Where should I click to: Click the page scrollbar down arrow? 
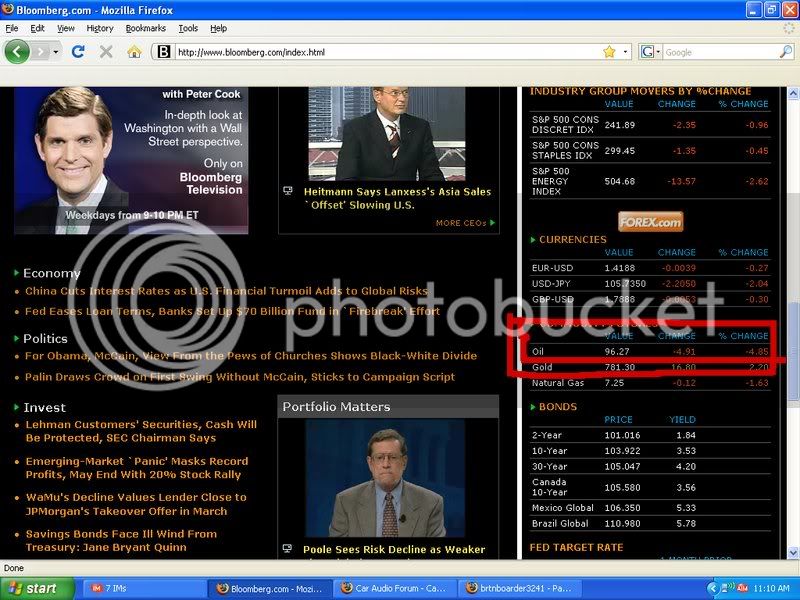pos(793,553)
